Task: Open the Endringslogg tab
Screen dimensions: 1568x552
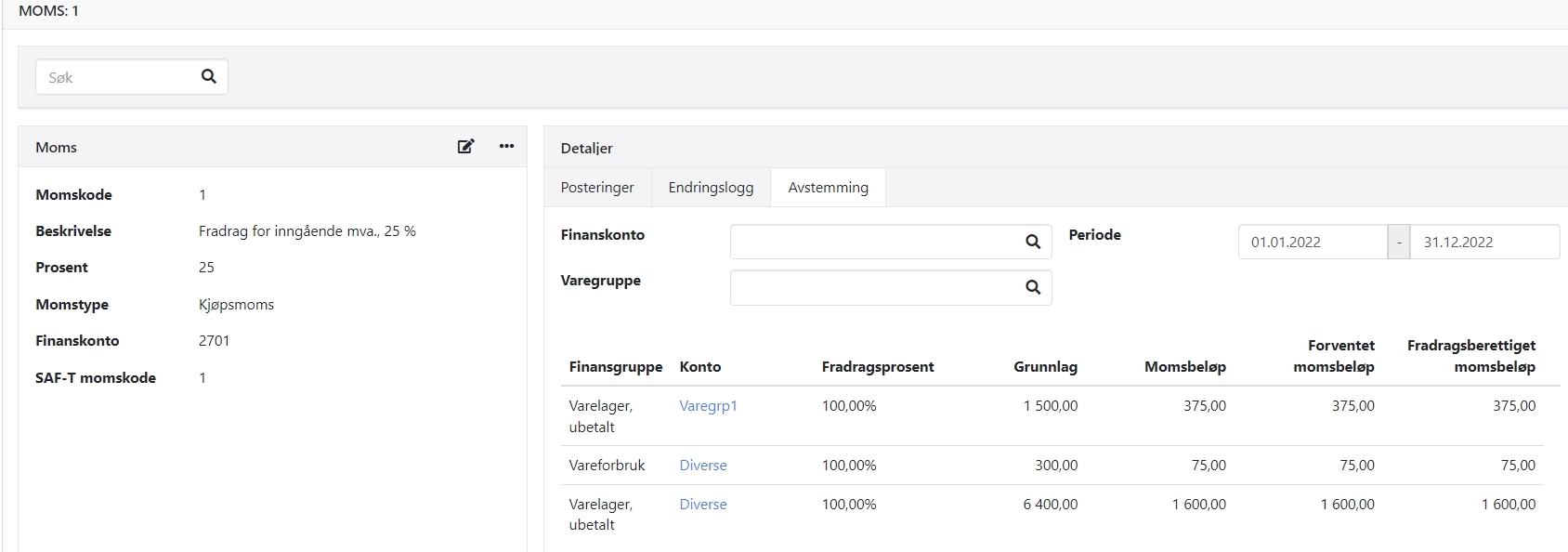Action: point(711,188)
